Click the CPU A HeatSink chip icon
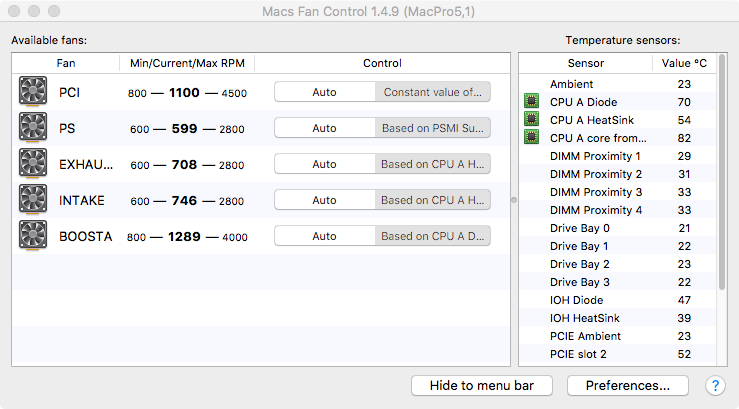 pos(532,120)
